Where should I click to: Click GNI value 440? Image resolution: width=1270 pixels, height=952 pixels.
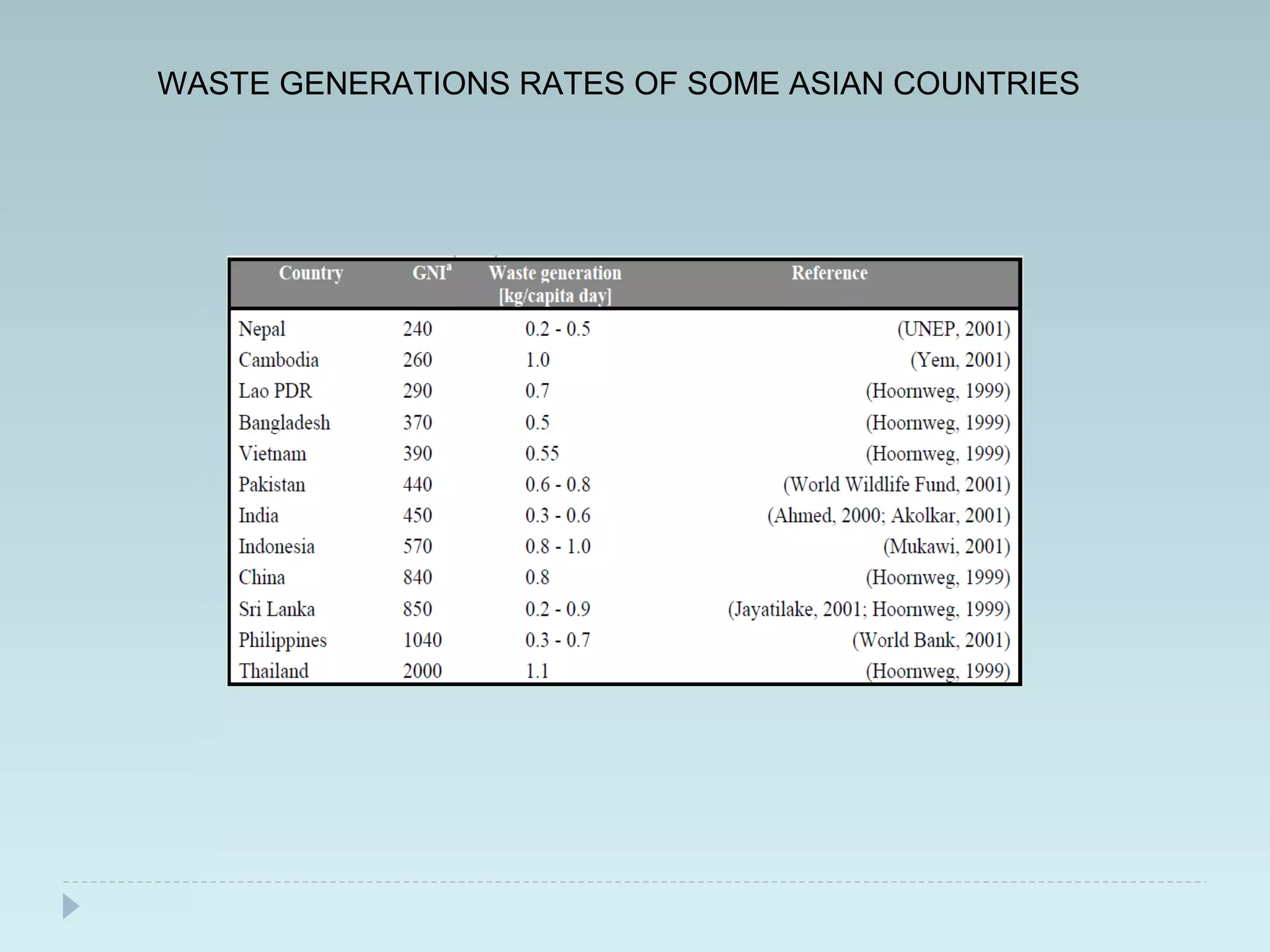[x=417, y=485]
